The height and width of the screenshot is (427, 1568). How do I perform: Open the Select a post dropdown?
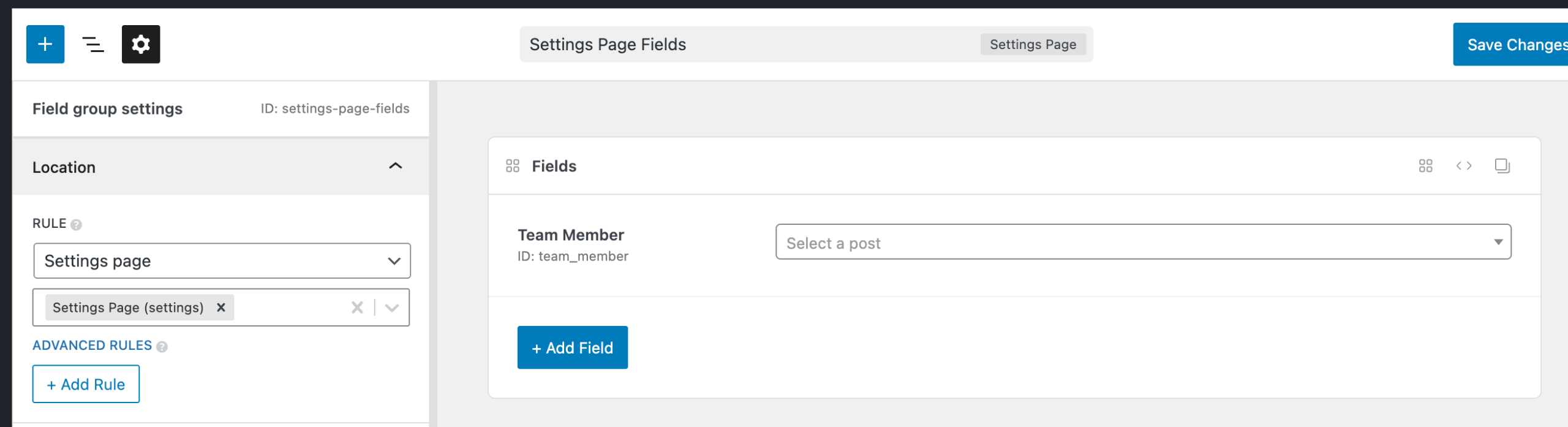(x=1143, y=242)
